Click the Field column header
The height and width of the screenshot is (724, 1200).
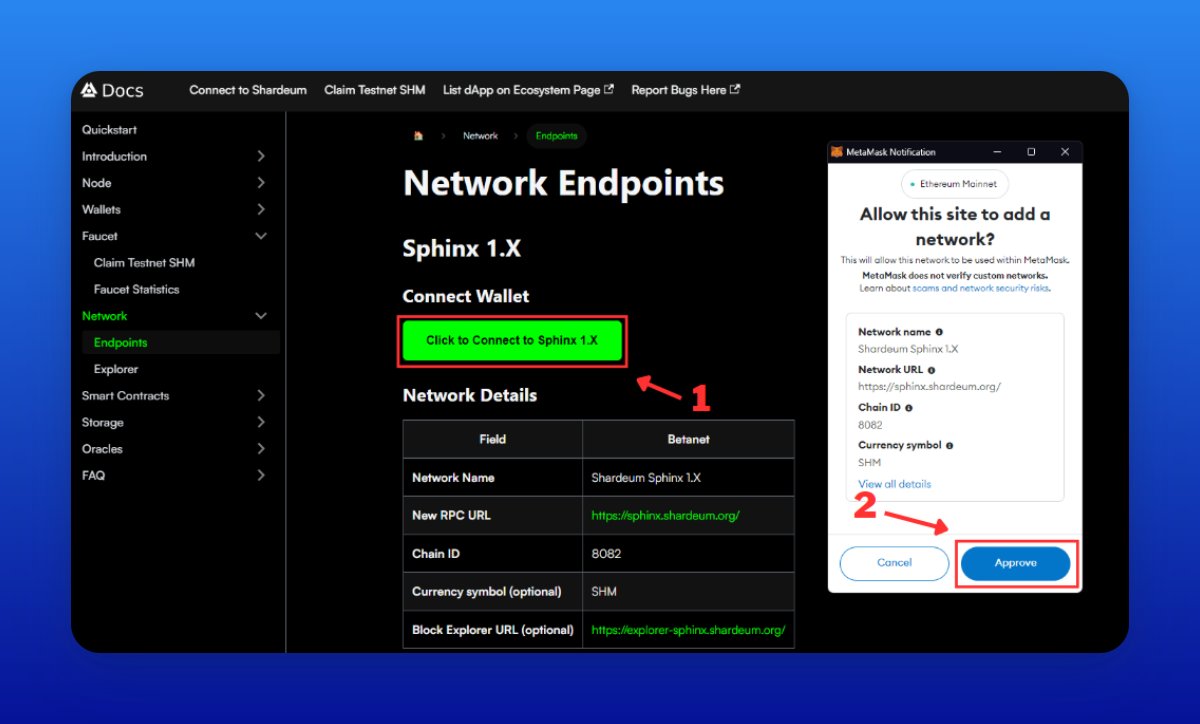[x=493, y=439]
